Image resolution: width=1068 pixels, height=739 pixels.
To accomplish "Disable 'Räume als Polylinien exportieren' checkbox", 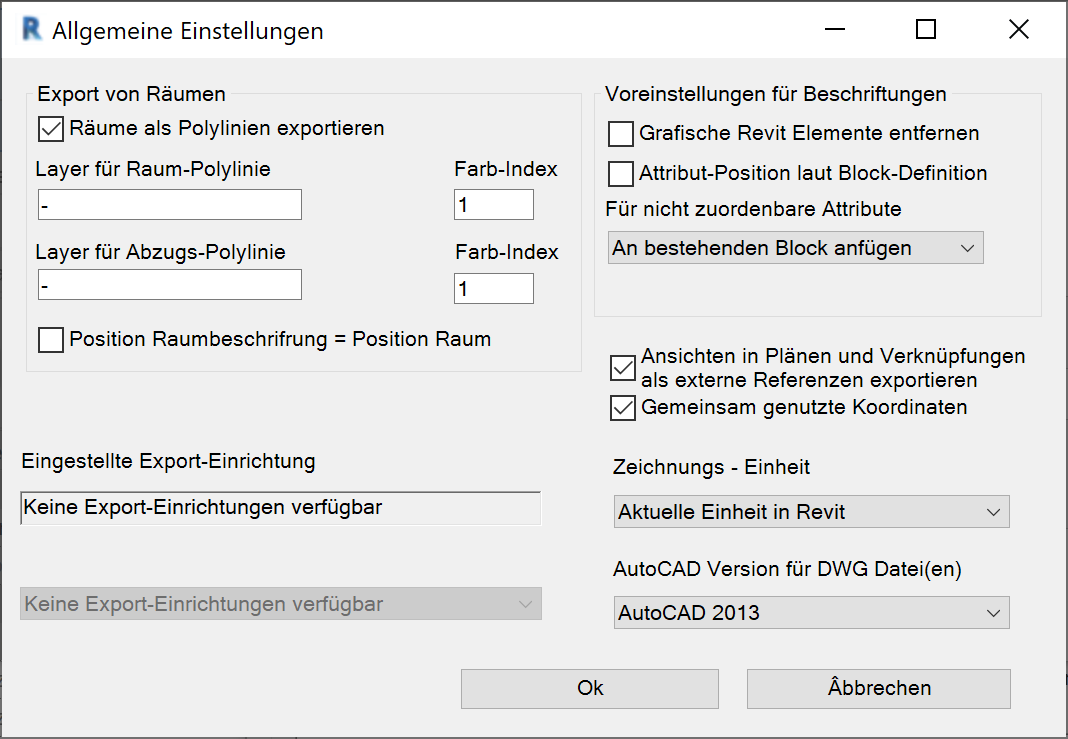I will pos(51,129).
